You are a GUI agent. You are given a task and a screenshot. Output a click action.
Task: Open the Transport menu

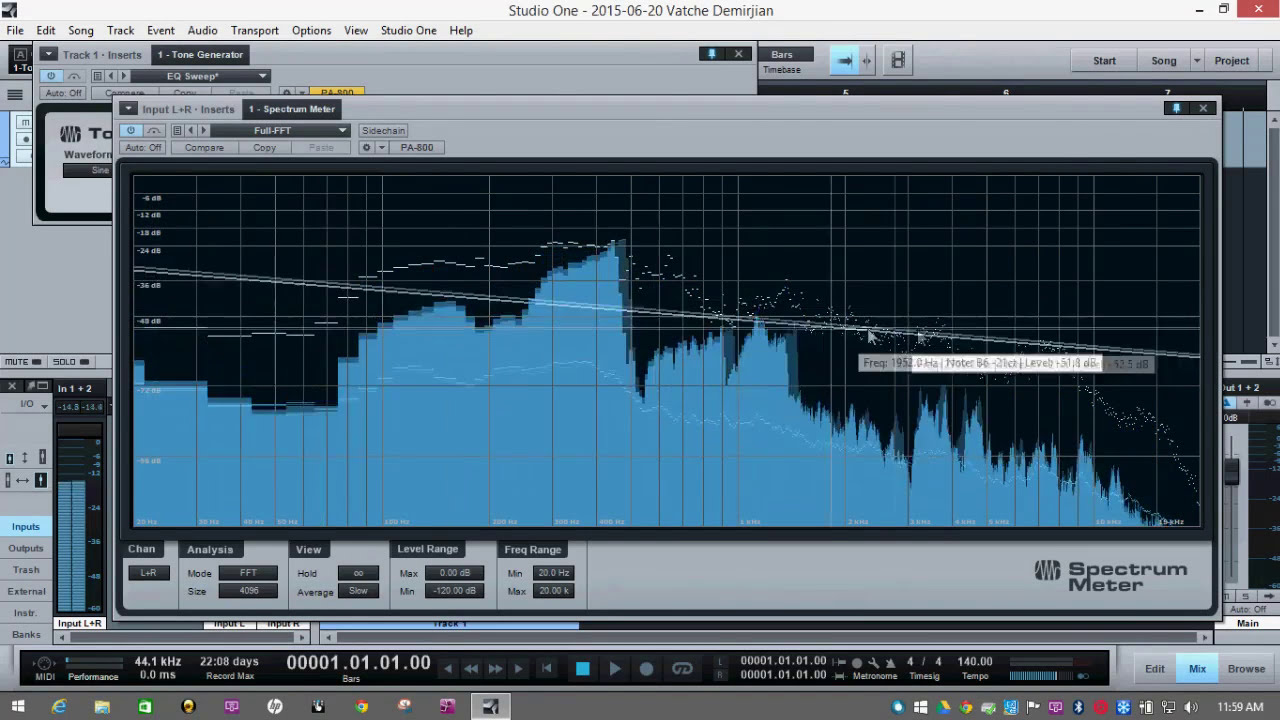coord(255,30)
